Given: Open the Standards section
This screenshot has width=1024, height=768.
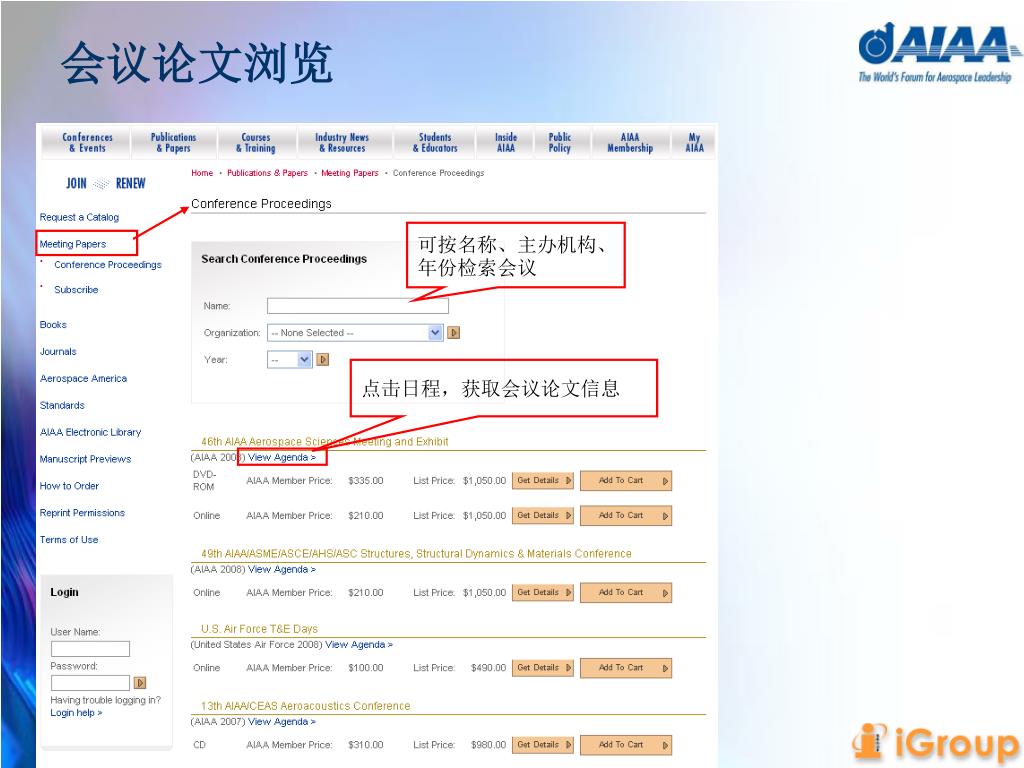Looking at the screenshot, I should tap(62, 405).
